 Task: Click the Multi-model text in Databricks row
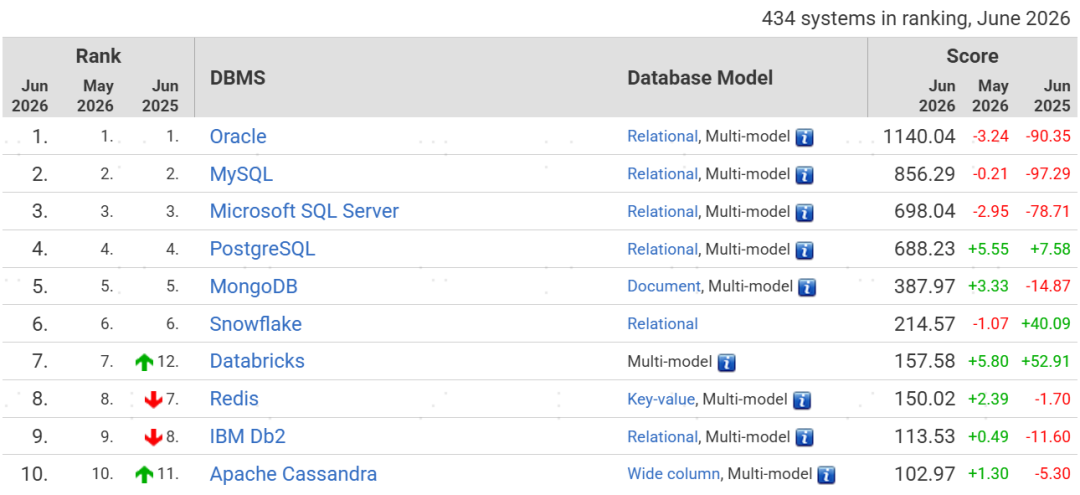point(669,361)
